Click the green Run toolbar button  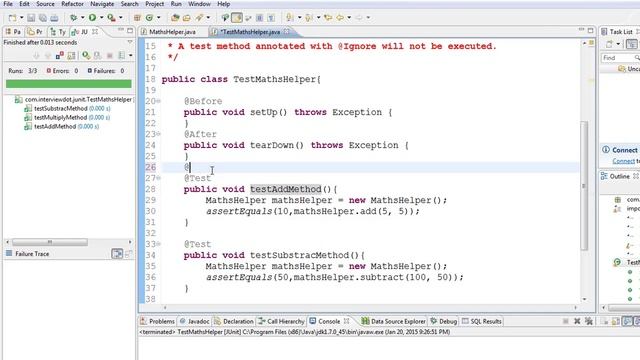[93, 18]
